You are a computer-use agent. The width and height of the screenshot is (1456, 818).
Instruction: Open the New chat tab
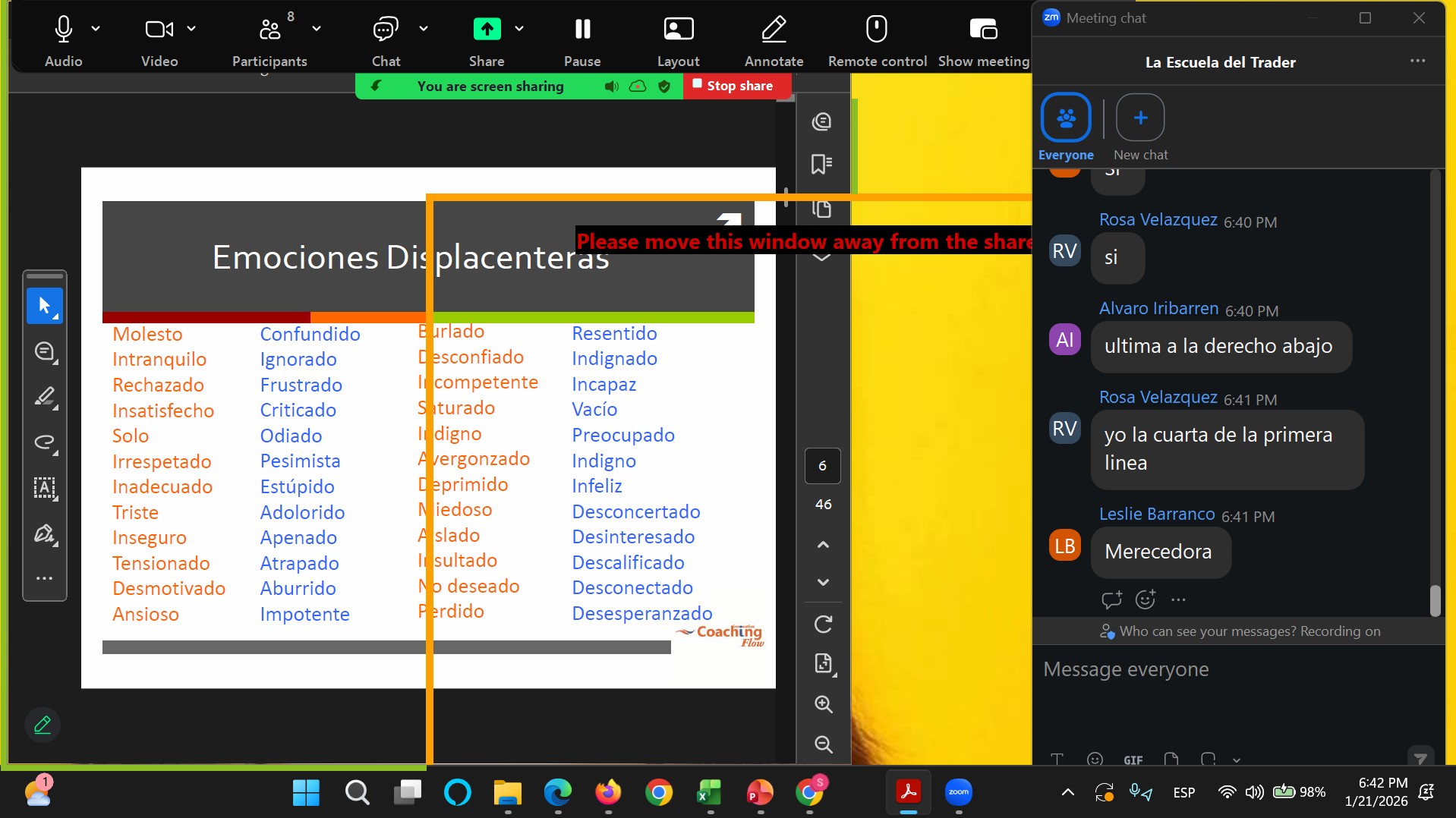[1139, 118]
